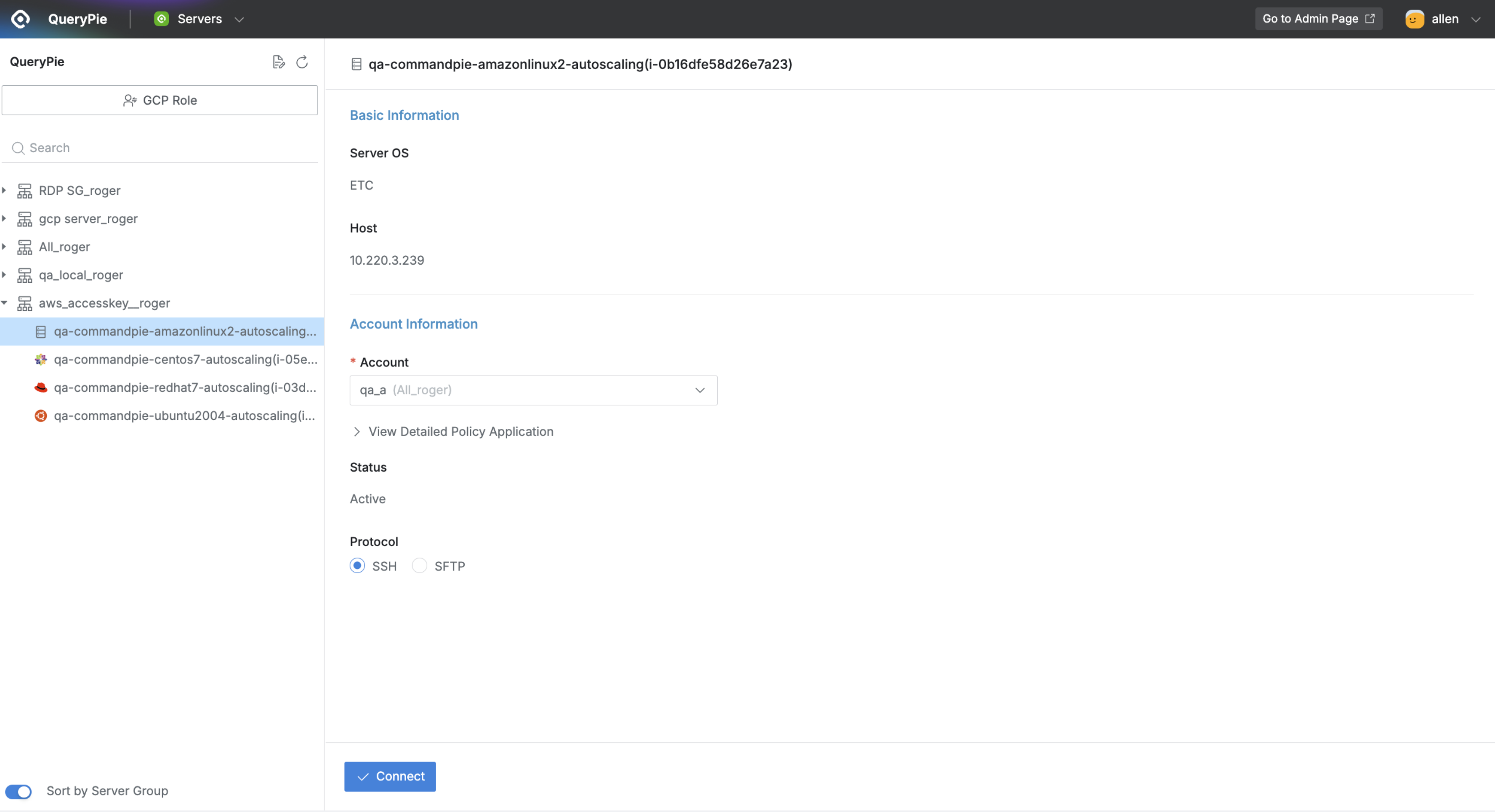The width and height of the screenshot is (1495, 812).
Task: Click the Connect button
Action: pos(389,776)
